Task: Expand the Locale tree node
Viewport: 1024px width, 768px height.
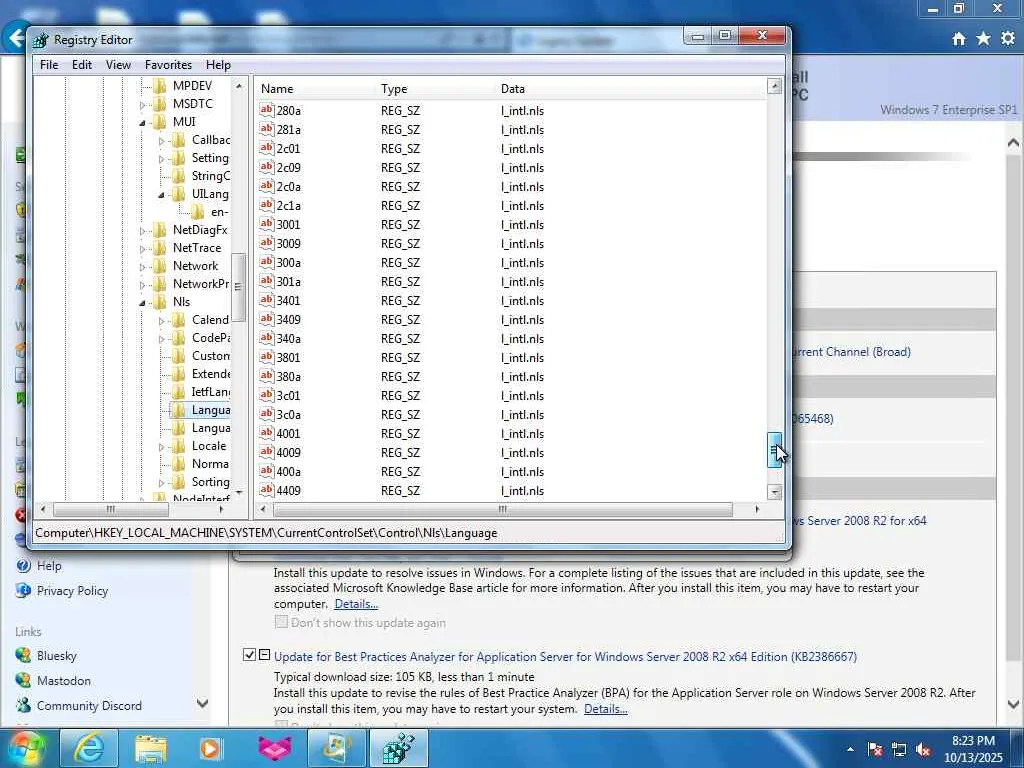Action: [x=161, y=447]
